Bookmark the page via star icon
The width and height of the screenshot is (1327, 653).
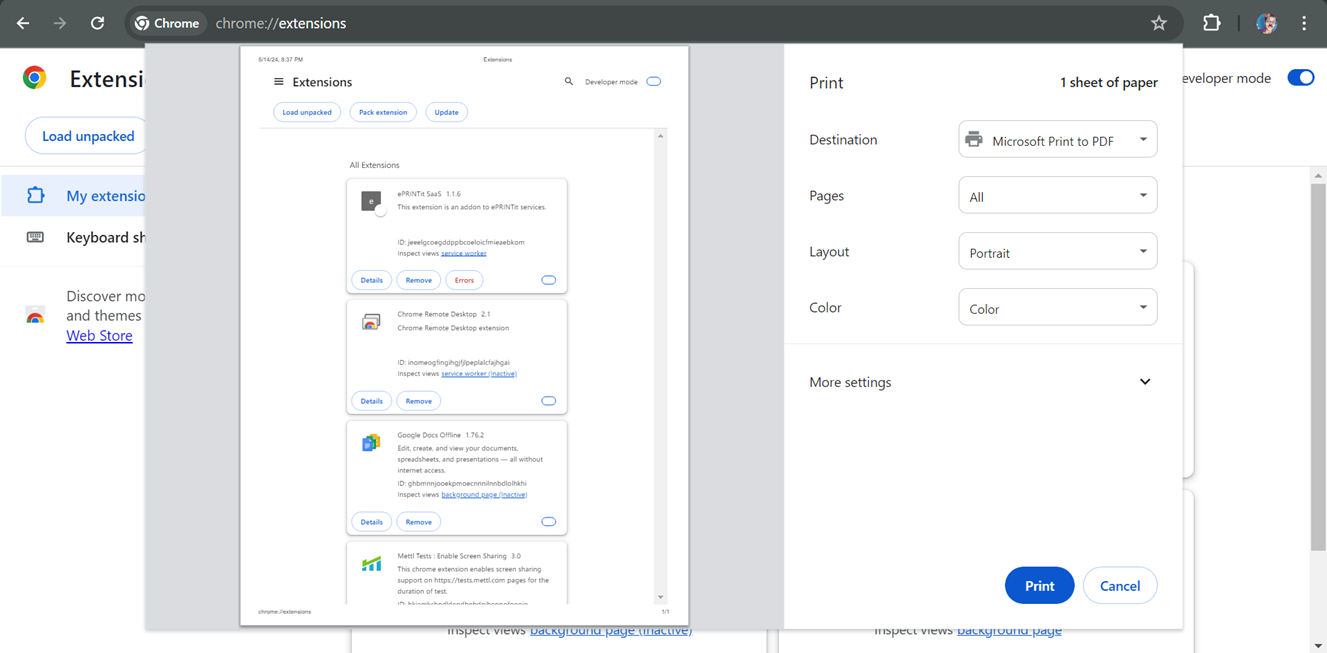1159,22
